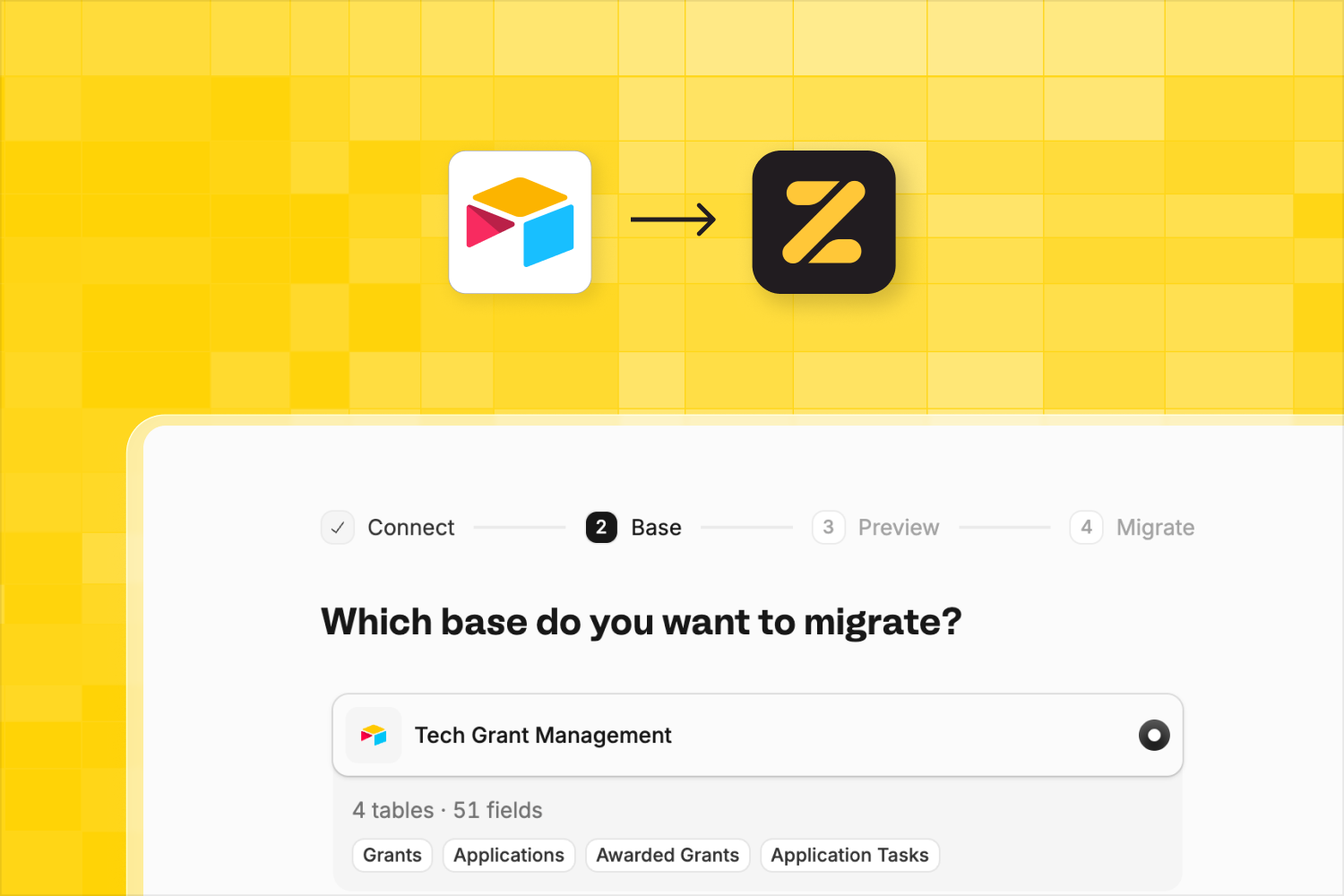Click the completed Connect step checkmark
Image resolution: width=1344 pixels, height=896 pixels.
[x=338, y=528]
